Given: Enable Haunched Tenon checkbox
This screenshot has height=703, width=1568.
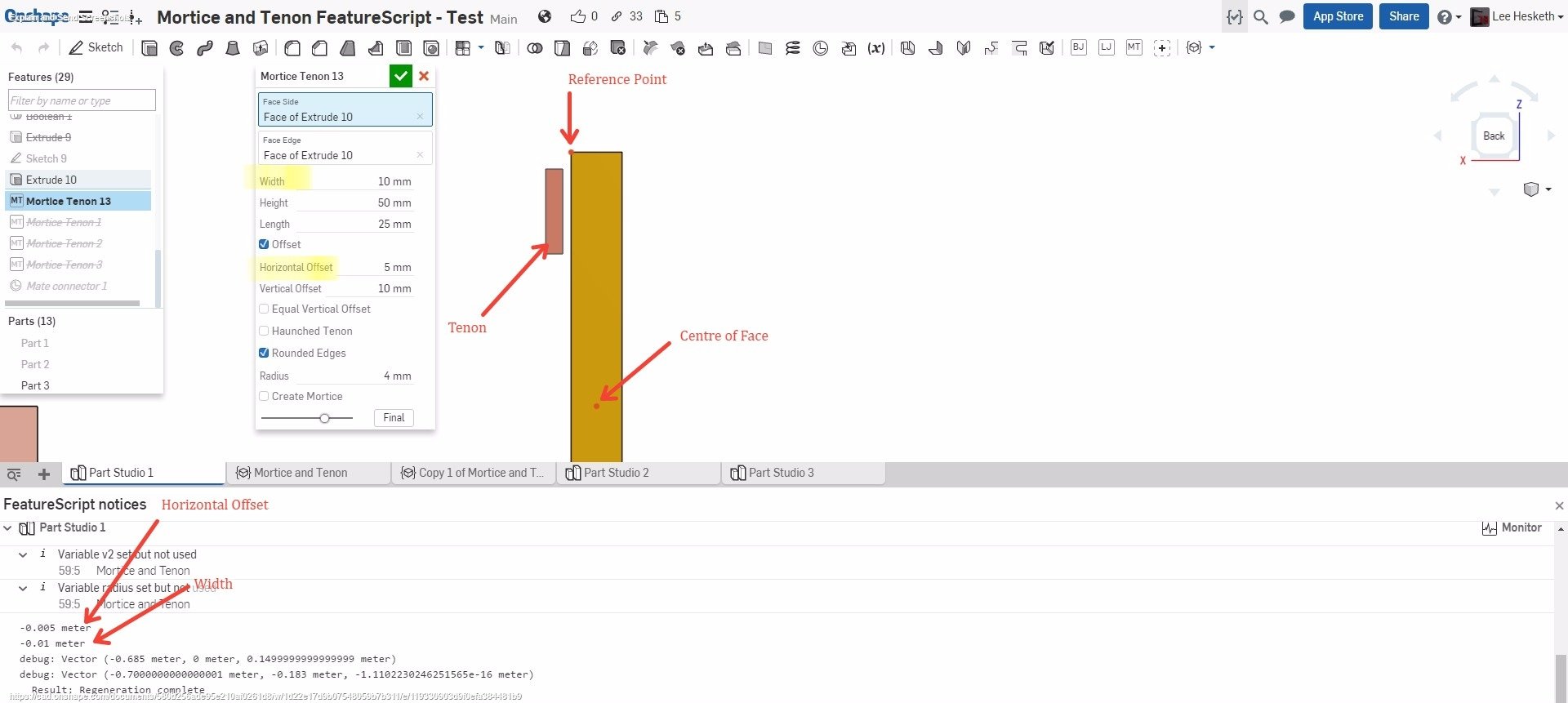Looking at the screenshot, I should [x=264, y=331].
